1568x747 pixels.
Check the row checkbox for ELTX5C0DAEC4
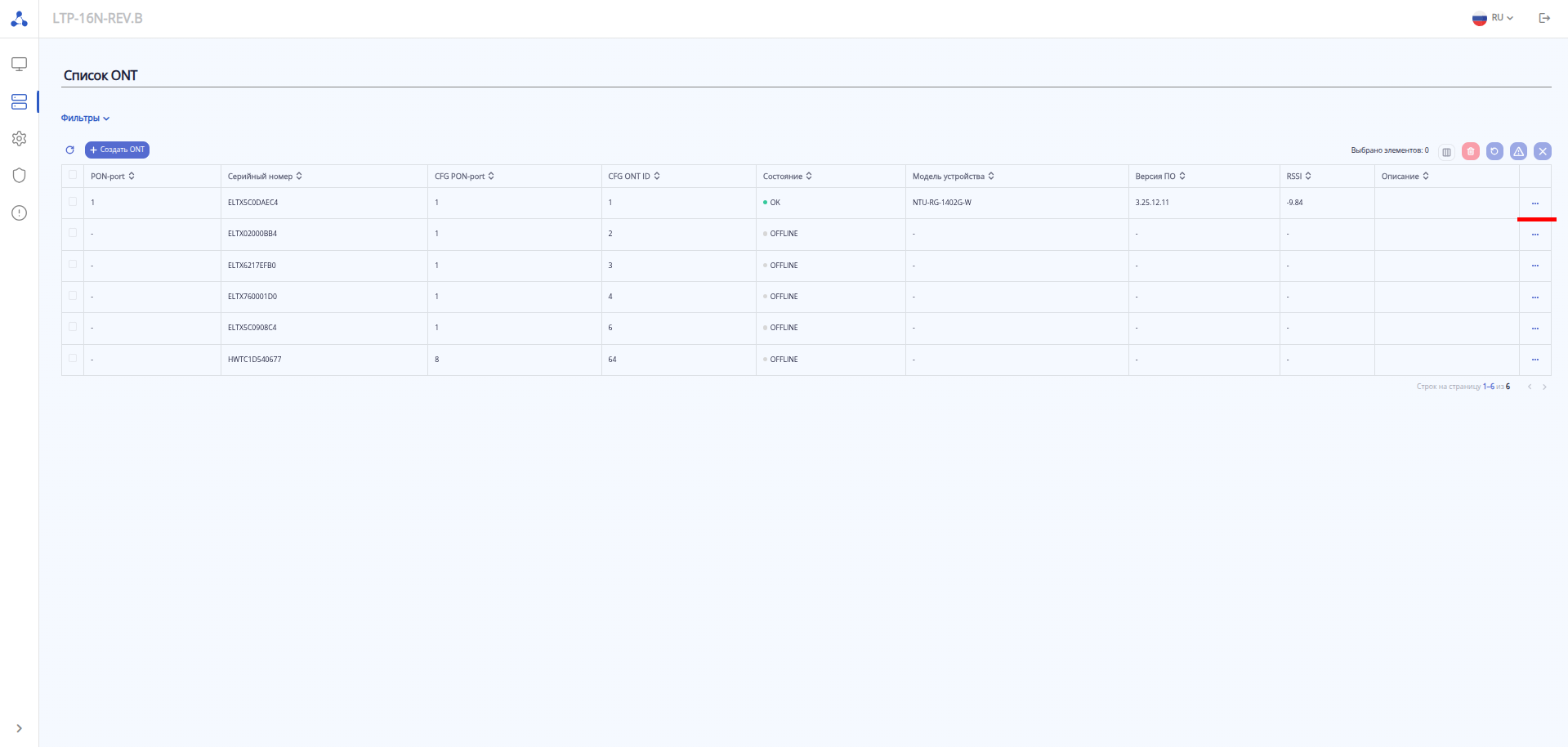[x=73, y=202]
